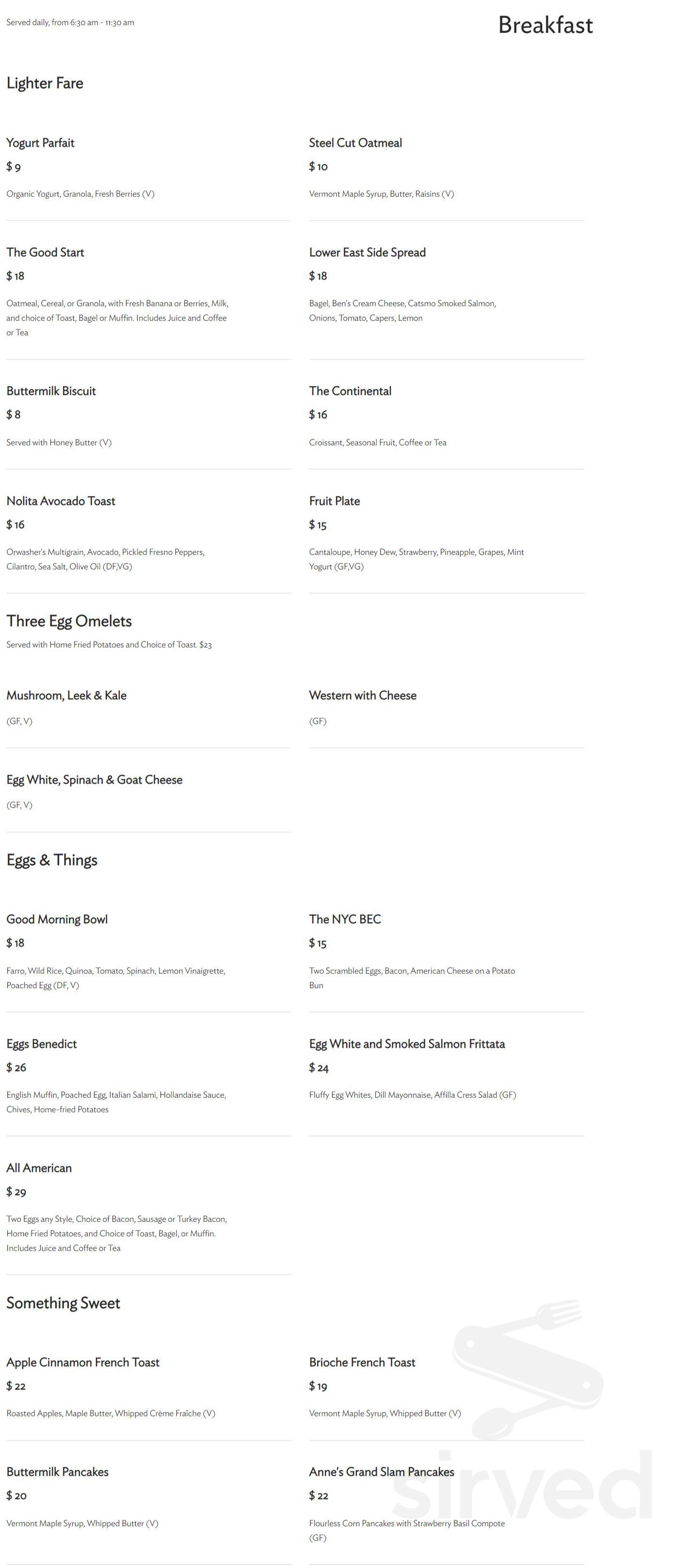683x1568 pixels.
Task: Choose Steel Cut Oatmeal
Action: coord(355,143)
